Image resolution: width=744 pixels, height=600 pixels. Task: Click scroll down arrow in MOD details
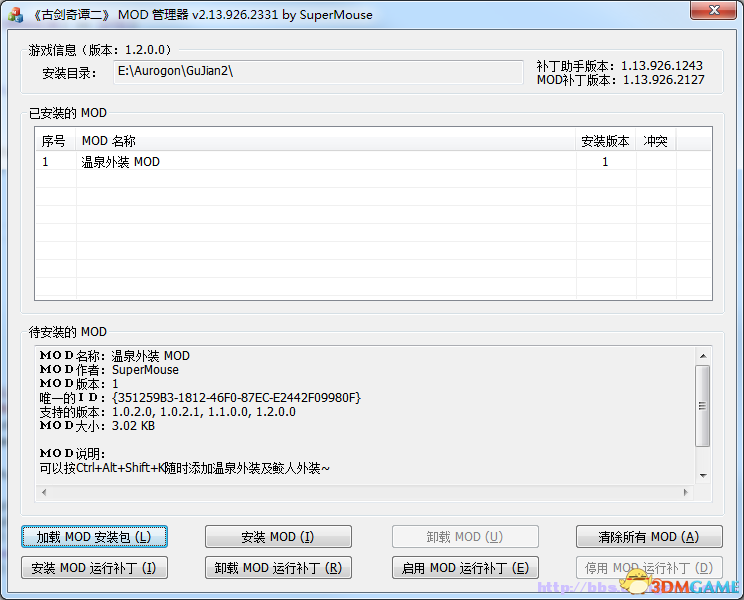click(703, 476)
